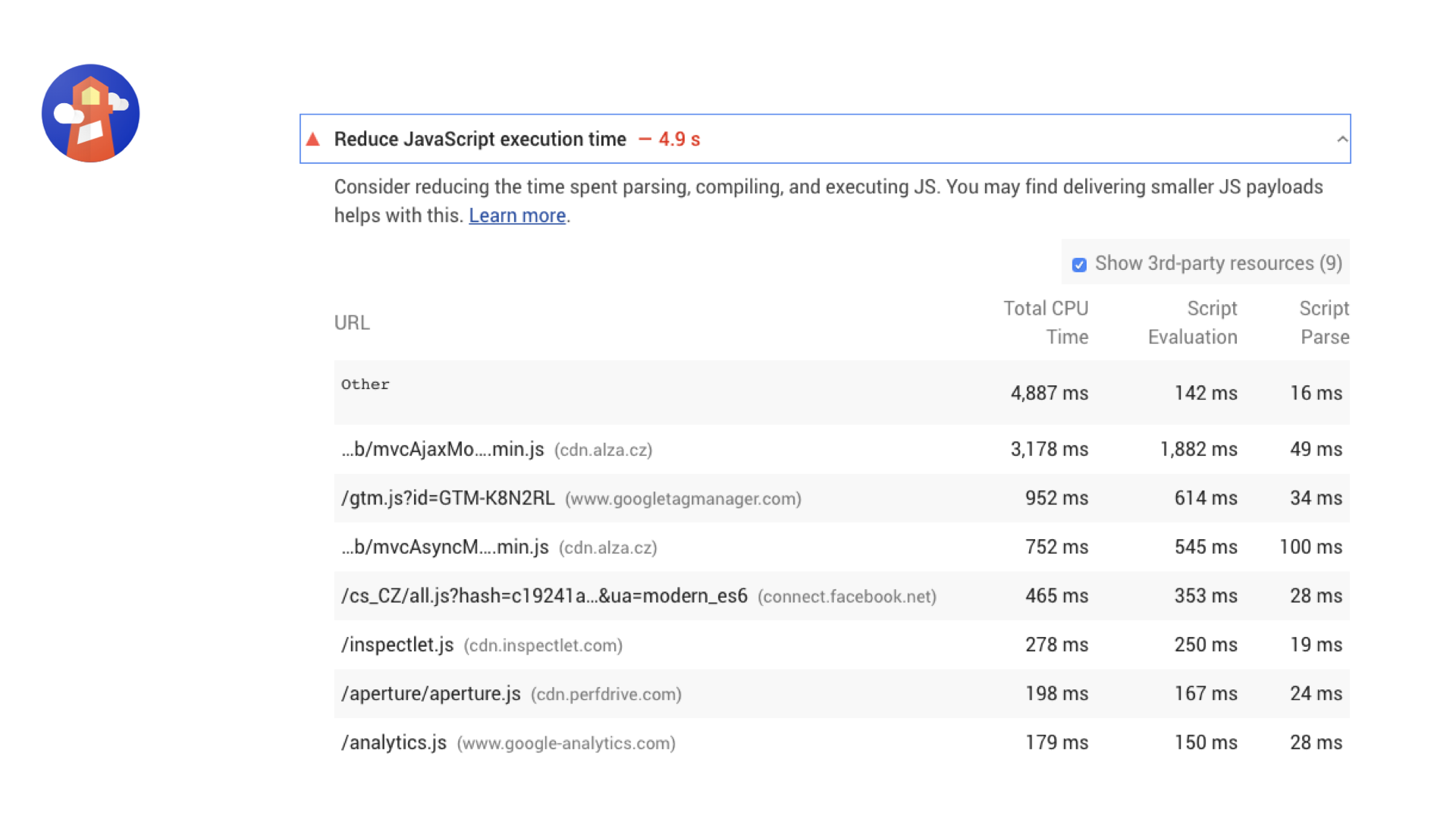Click the inspectlet.js URL
The width and height of the screenshot is (1456, 819).
397,645
